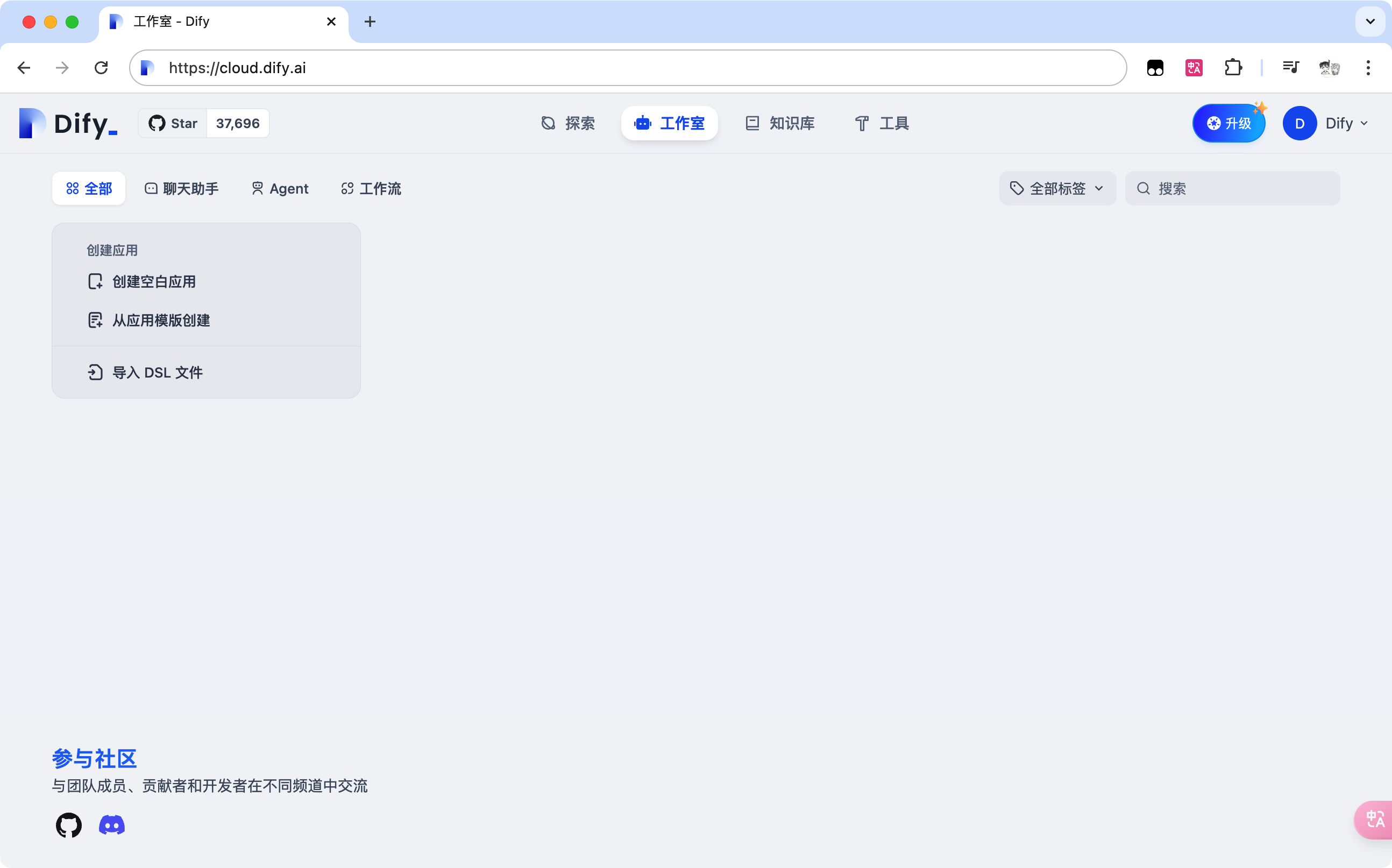Switch to the 聊天助手 tab
Viewport: 1392px width, 868px height.
[x=181, y=188]
